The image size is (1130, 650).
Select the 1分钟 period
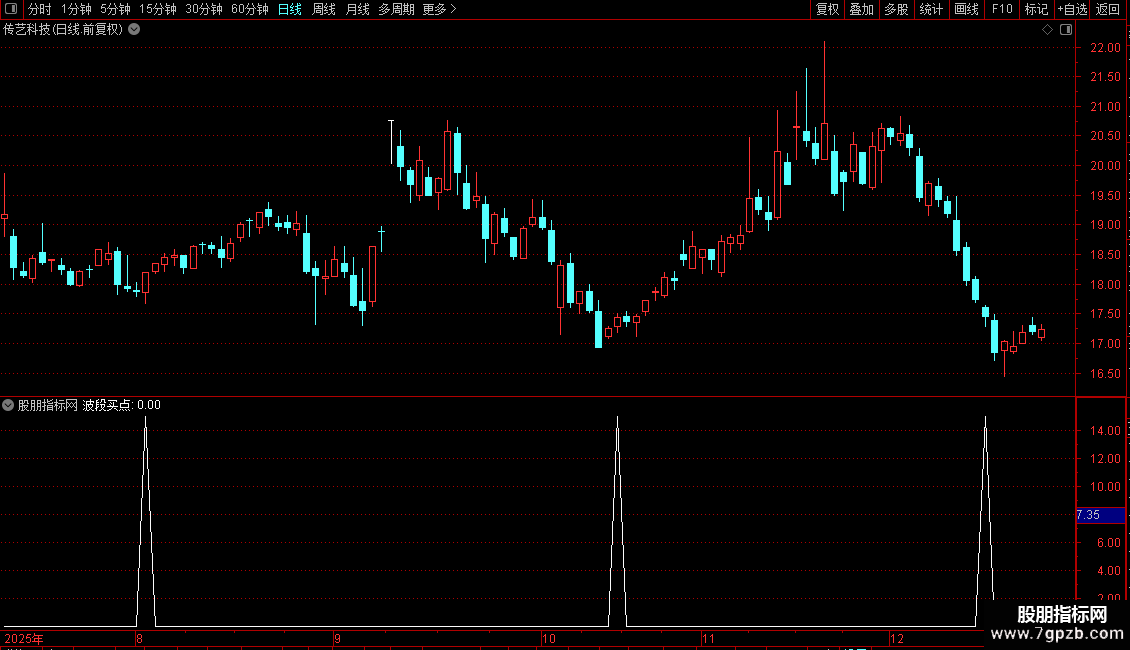point(76,9)
